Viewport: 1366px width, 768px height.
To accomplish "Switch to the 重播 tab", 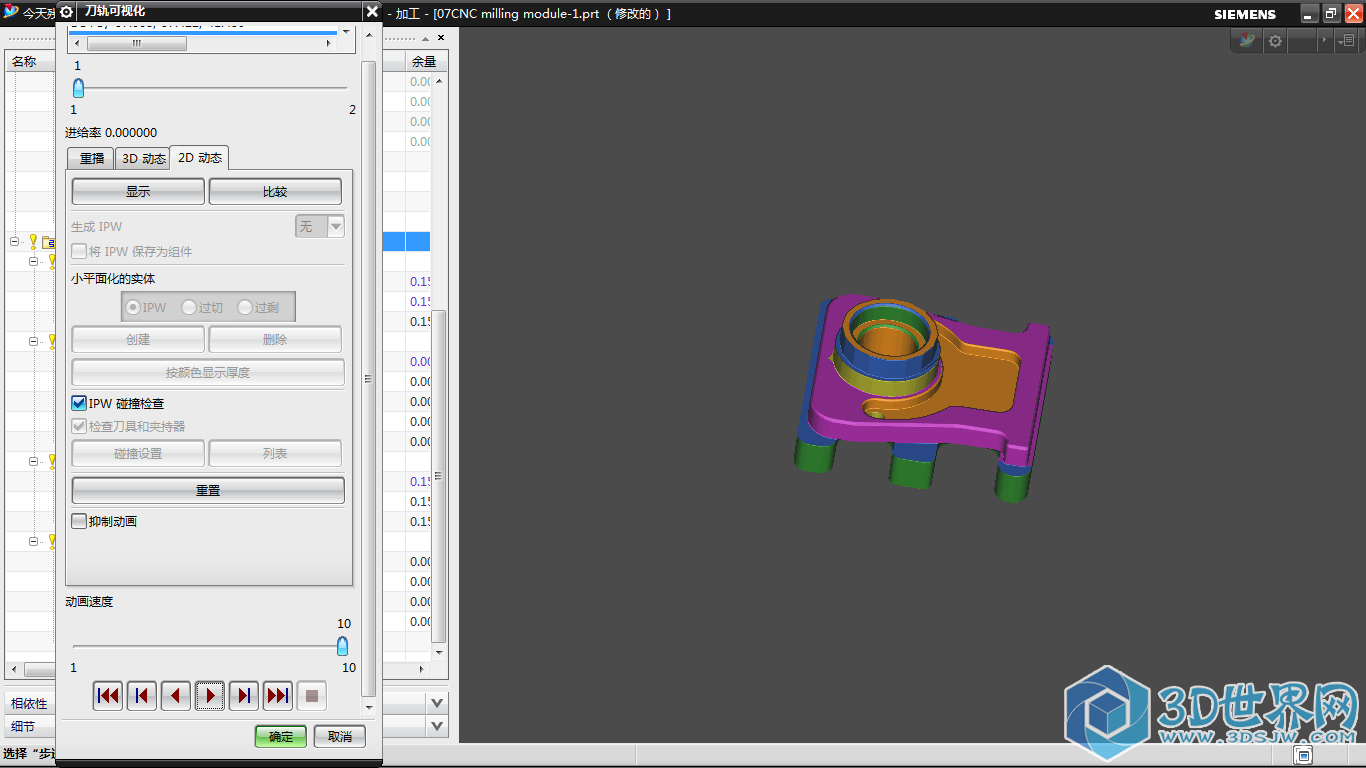I will 91,158.
